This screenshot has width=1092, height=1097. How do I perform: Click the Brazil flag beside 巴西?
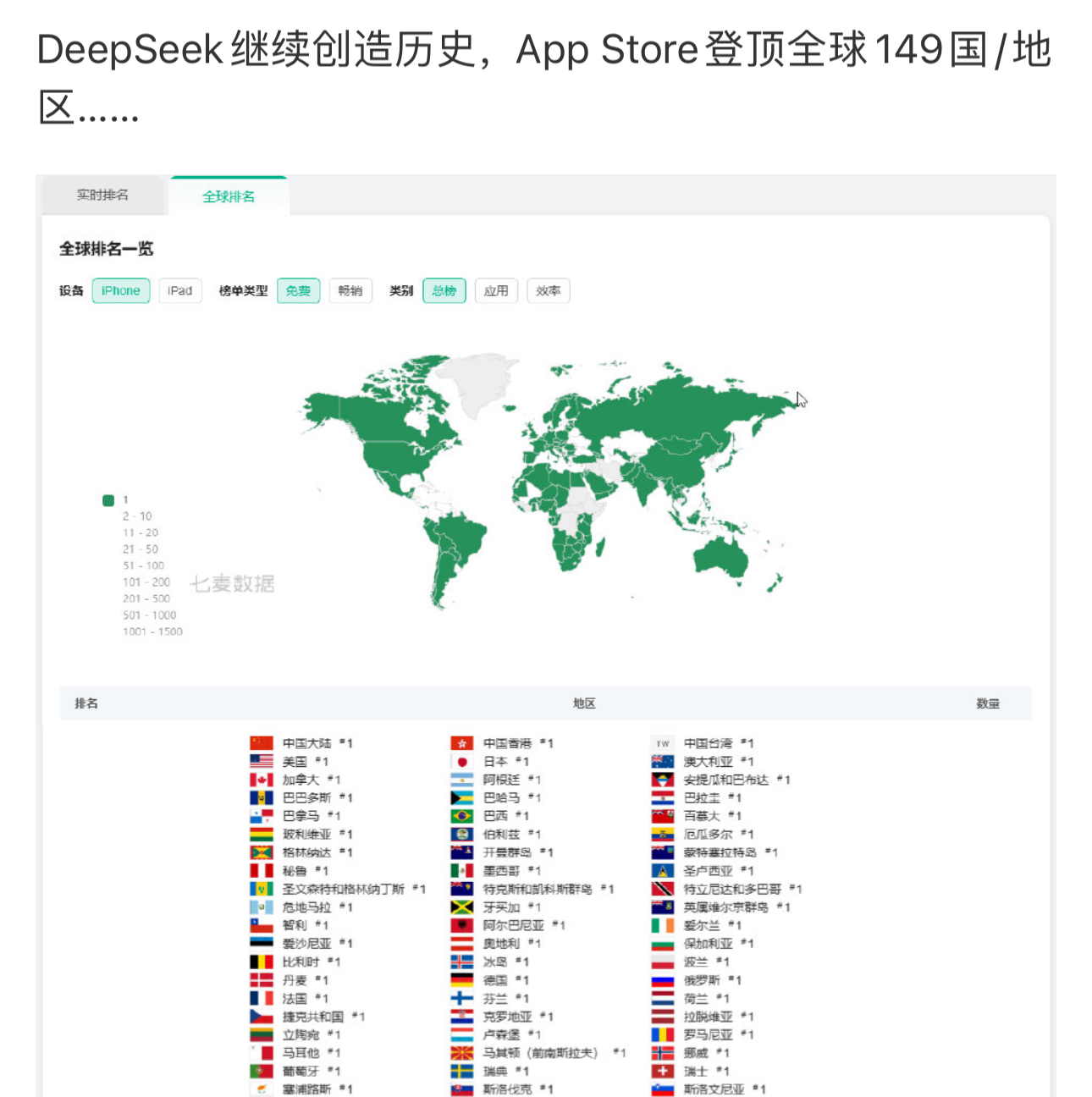click(462, 816)
